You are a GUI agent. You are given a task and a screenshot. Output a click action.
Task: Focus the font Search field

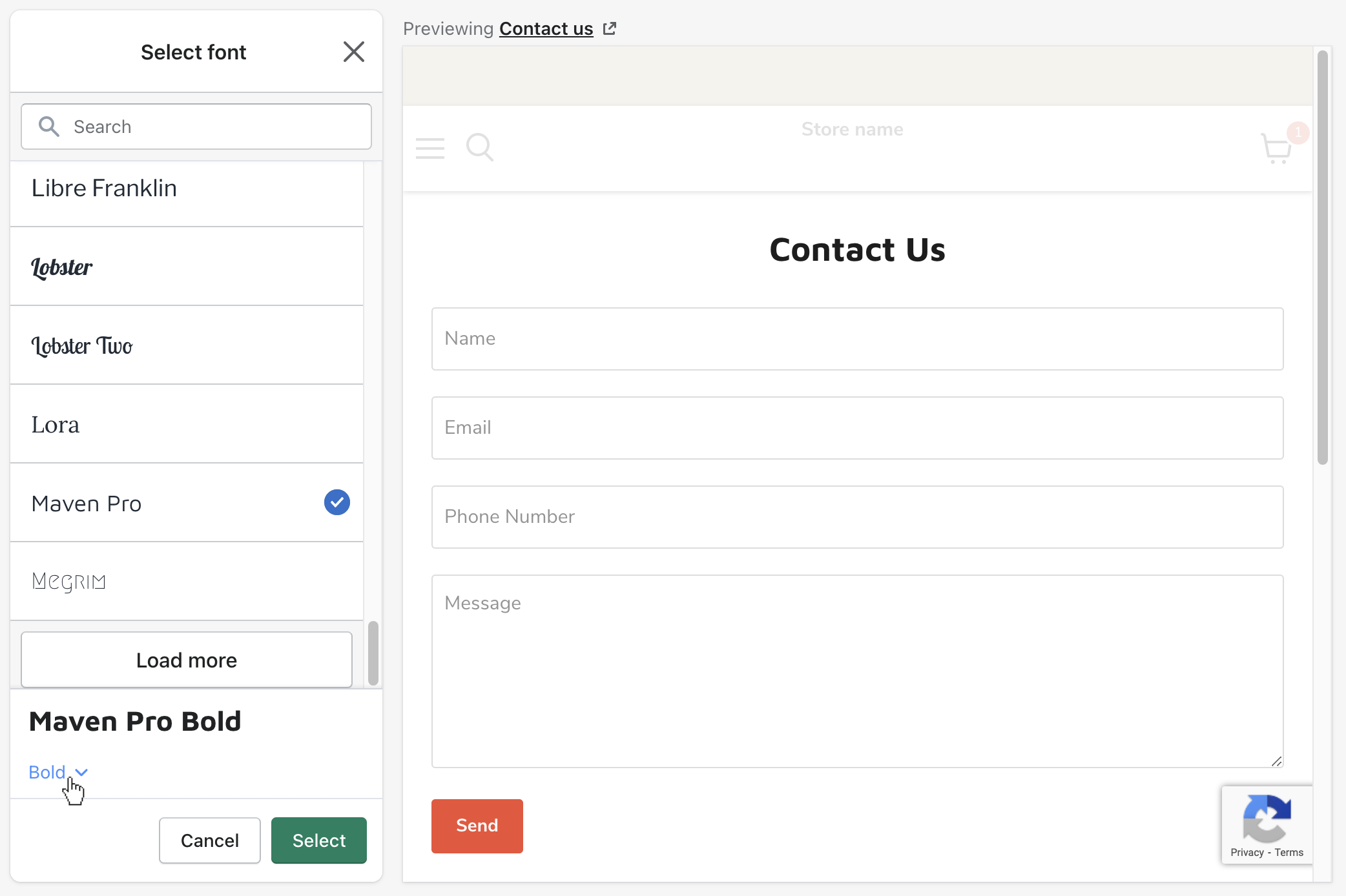pyautogui.click(x=196, y=127)
